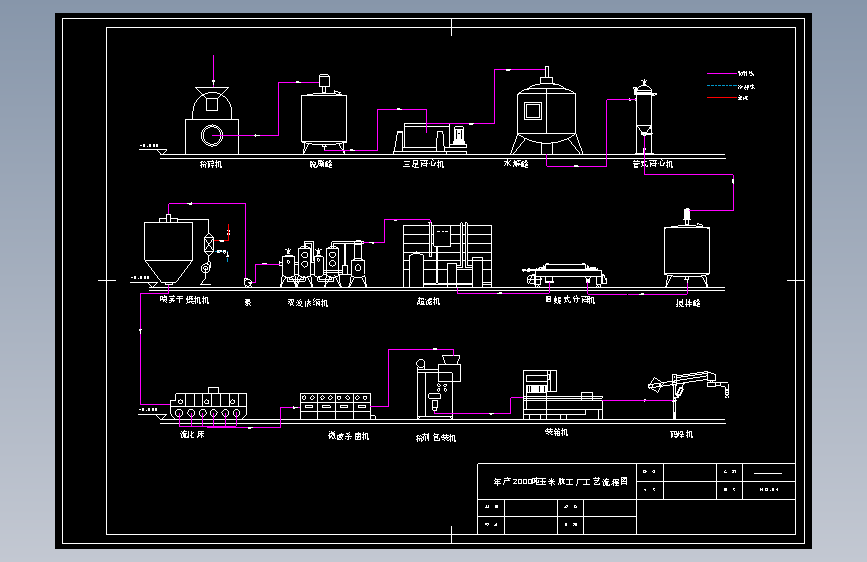Image resolution: width=867 pixels, height=562 pixels.
Task: Select the 超滤机 ultrafiltration unit symbol
Action: click(x=447, y=255)
